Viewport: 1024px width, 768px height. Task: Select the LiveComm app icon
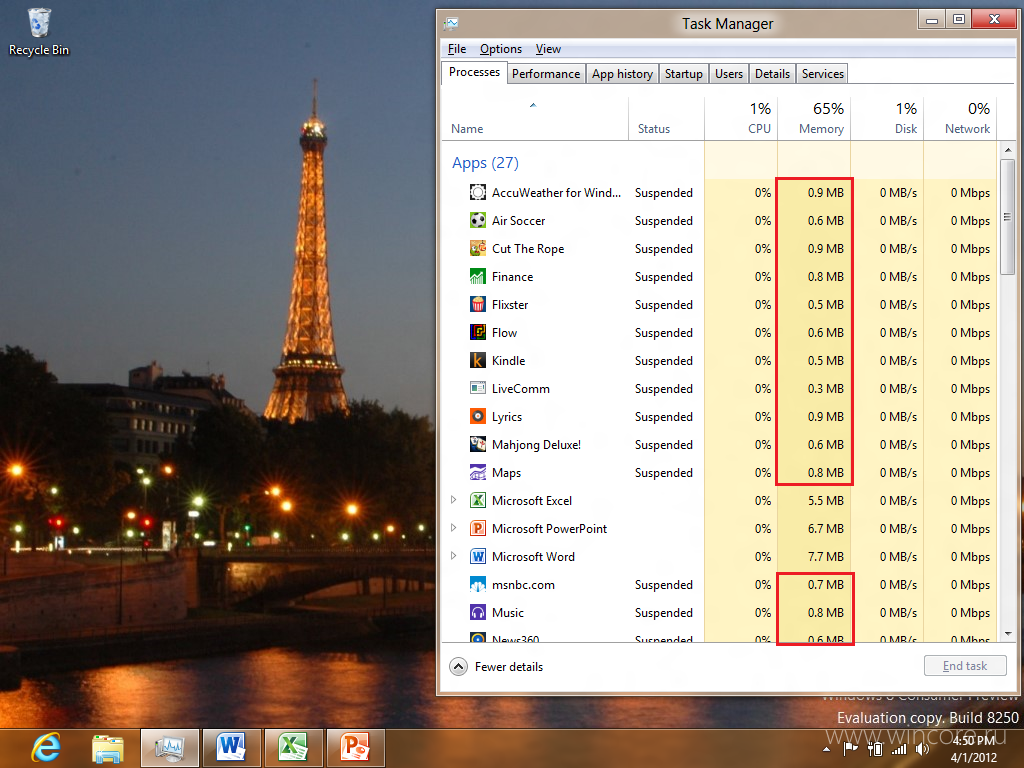pyautogui.click(x=477, y=389)
